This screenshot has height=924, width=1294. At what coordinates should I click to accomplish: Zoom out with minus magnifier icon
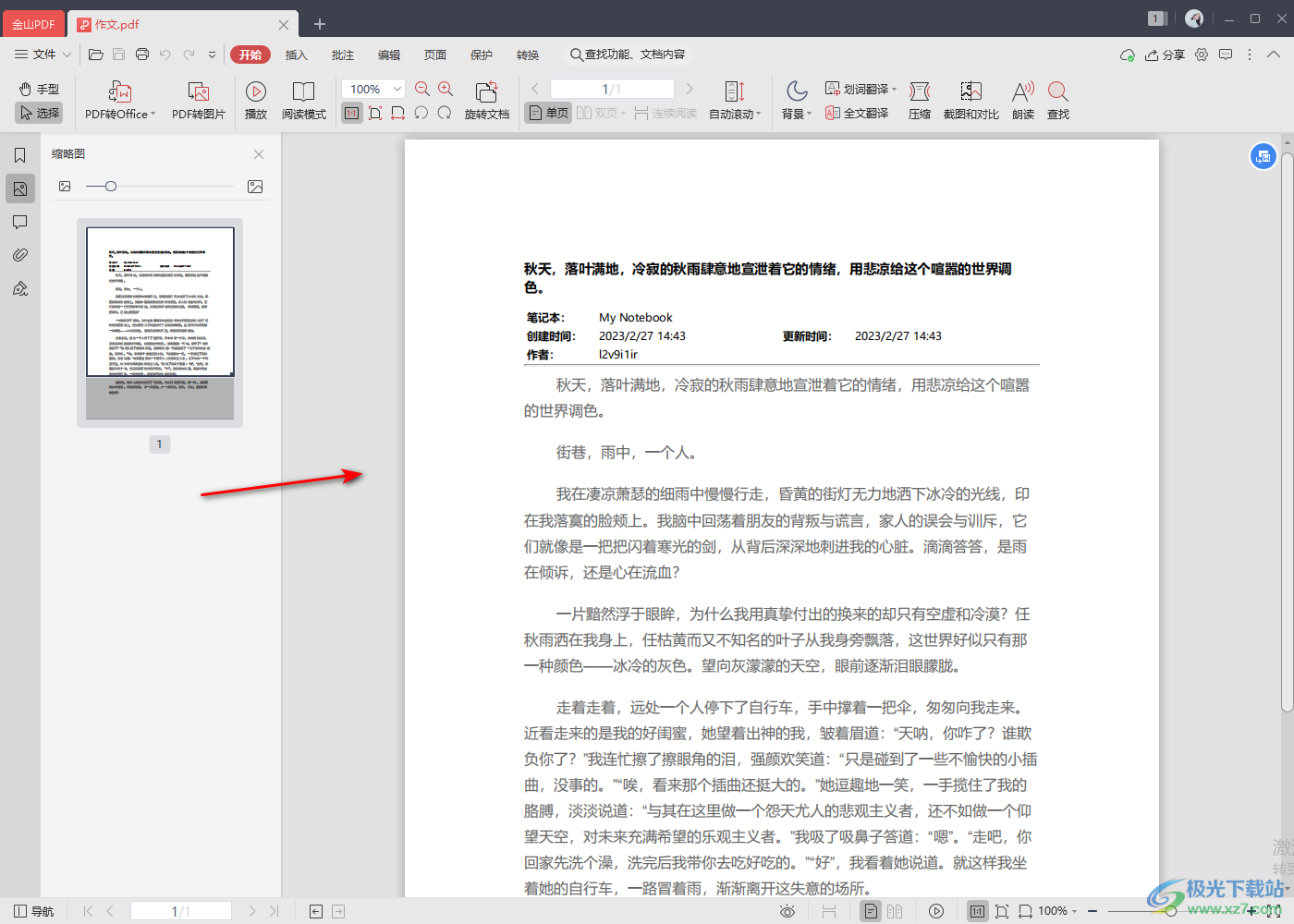tap(422, 89)
